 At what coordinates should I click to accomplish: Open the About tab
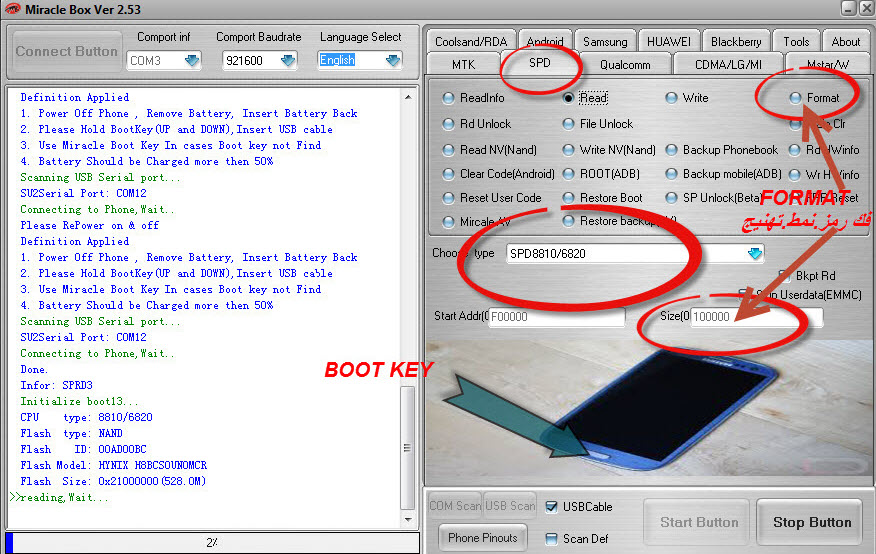coord(845,42)
